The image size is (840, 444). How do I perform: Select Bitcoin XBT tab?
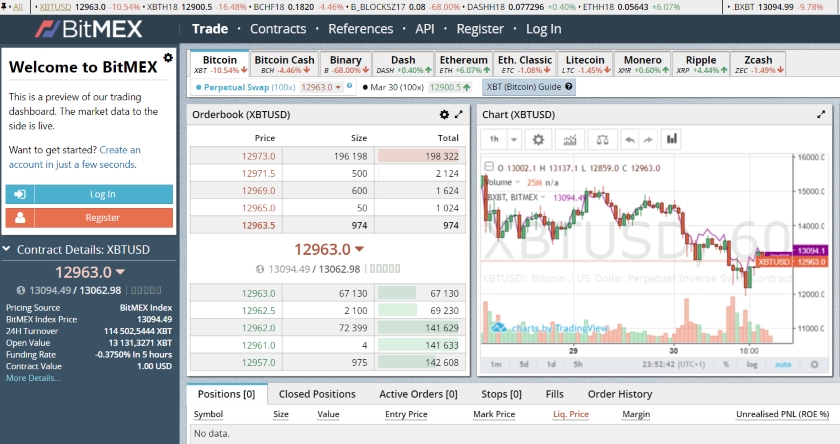220,64
